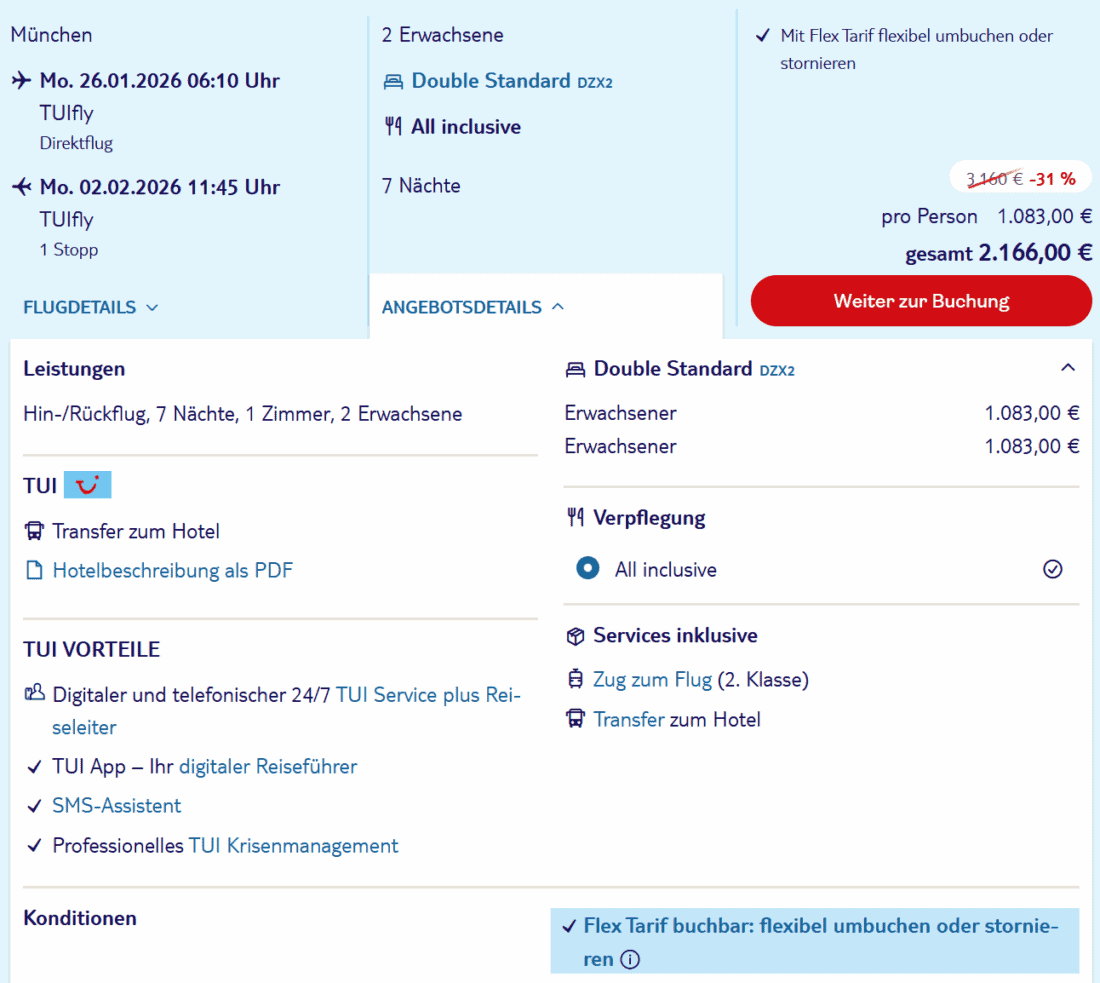Click the service agent icon under TUI Vorteile
Viewport: 1100px width, 983px height.
[x=34, y=693]
